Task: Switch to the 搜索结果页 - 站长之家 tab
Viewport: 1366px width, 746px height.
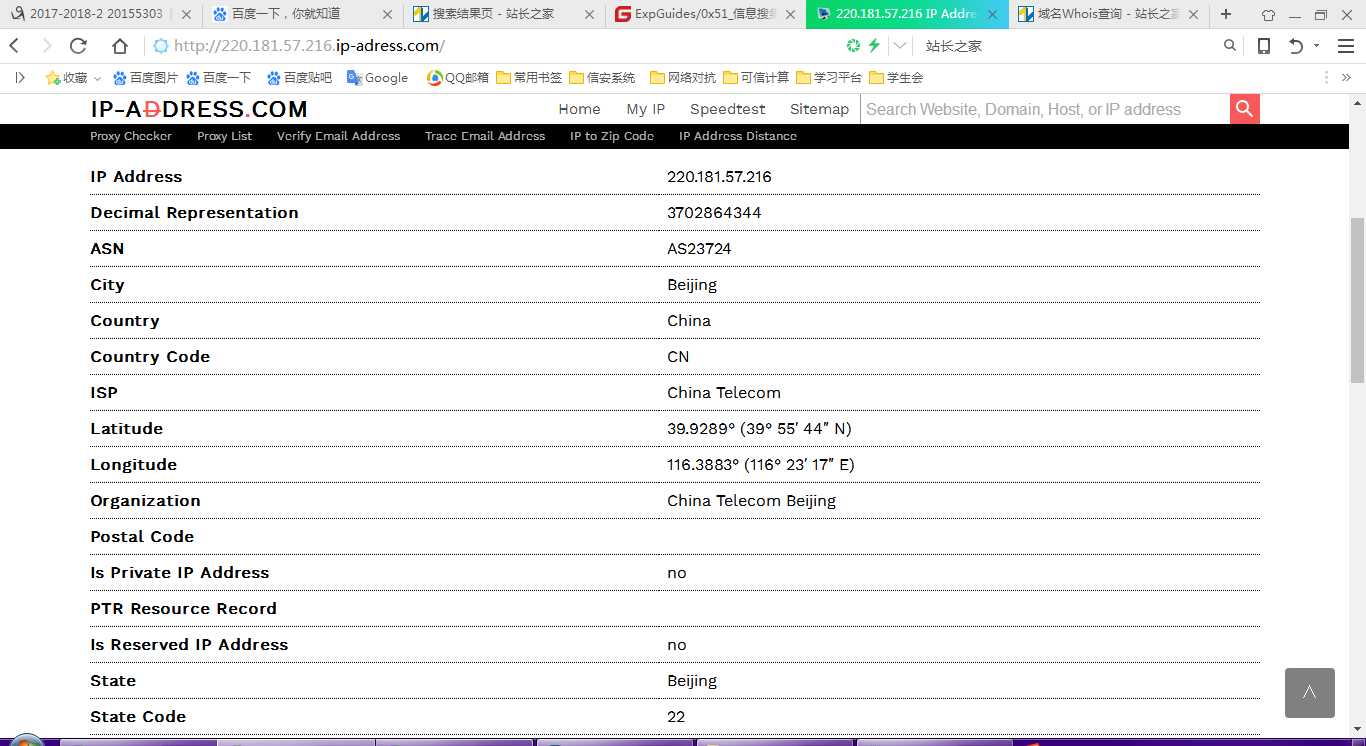Action: (x=504, y=15)
